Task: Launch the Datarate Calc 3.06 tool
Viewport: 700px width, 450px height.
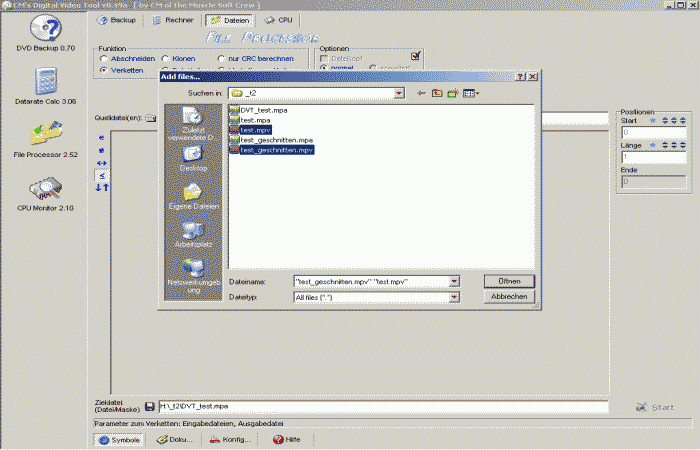Action: pyautogui.click(x=46, y=84)
